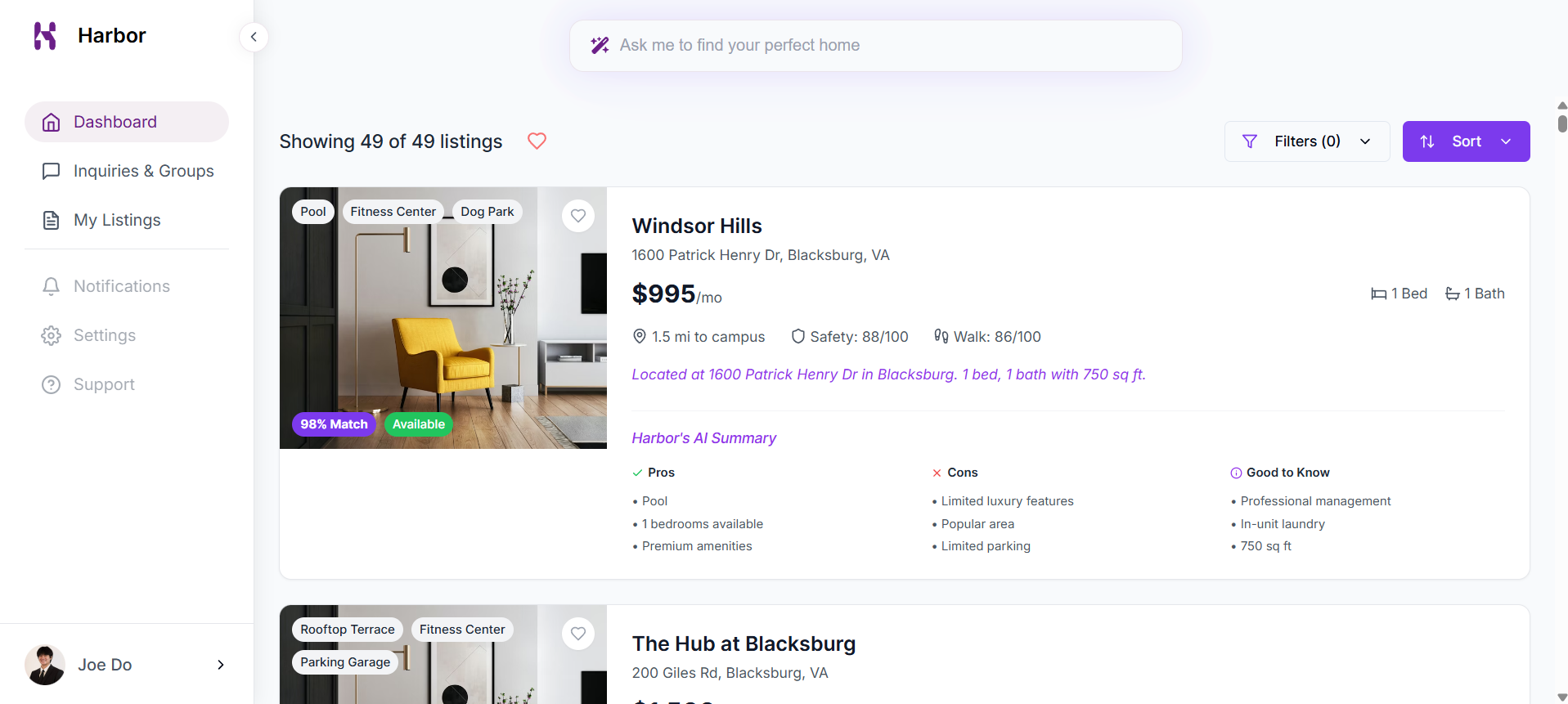Open the Filters (0) dropdown

click(x=1307, y=141)
